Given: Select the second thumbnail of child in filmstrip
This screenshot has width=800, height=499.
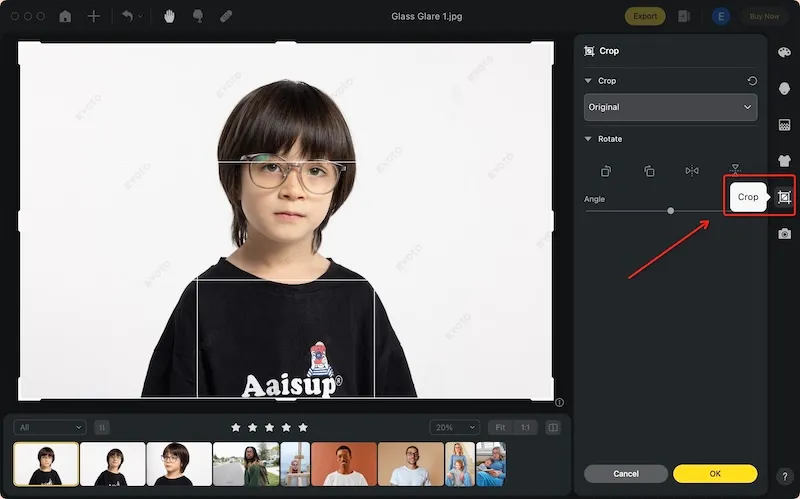Looking at the screenshot, I should tap(112, 464).
